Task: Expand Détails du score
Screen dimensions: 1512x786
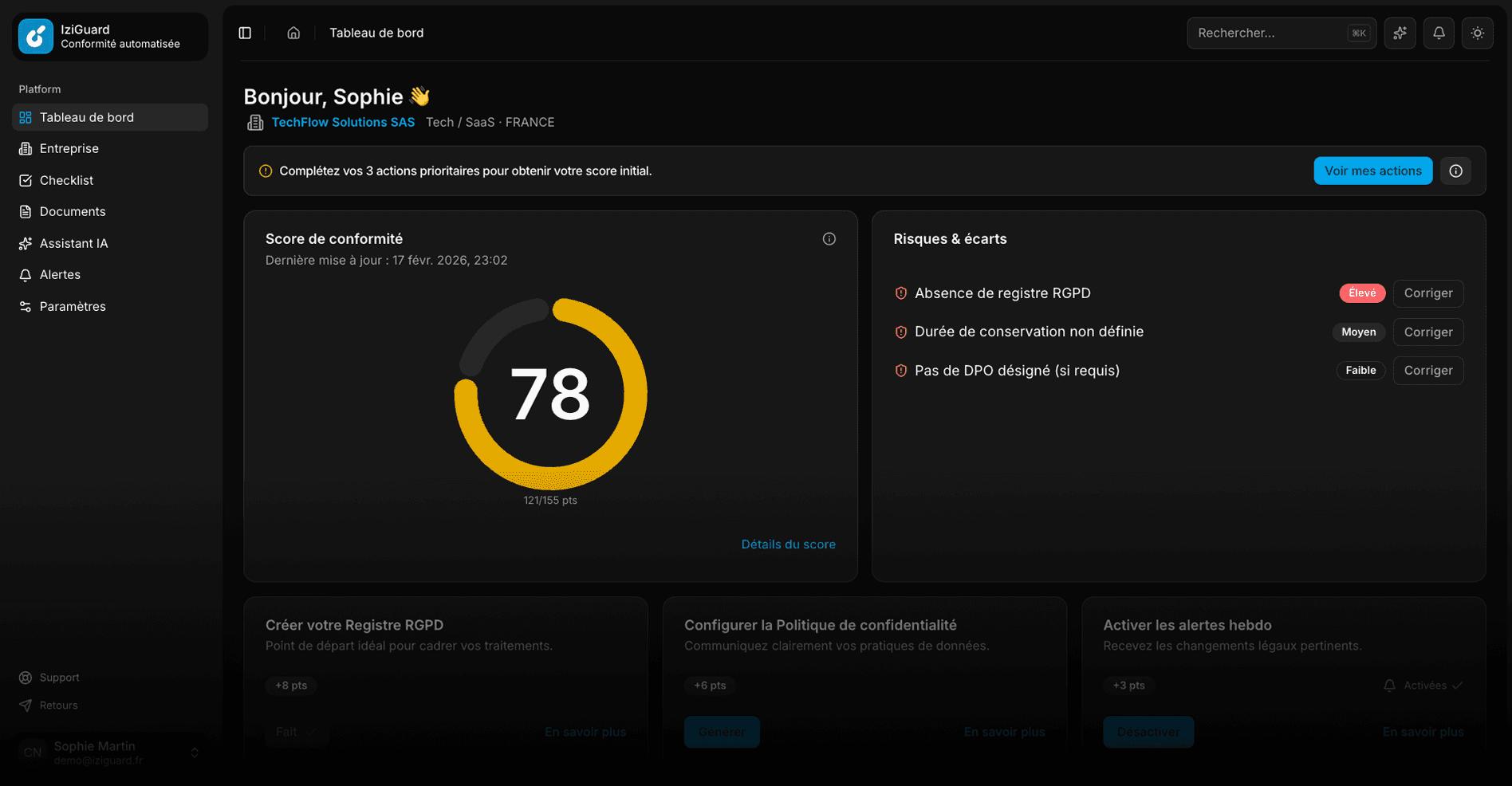Action: [788, 544]
